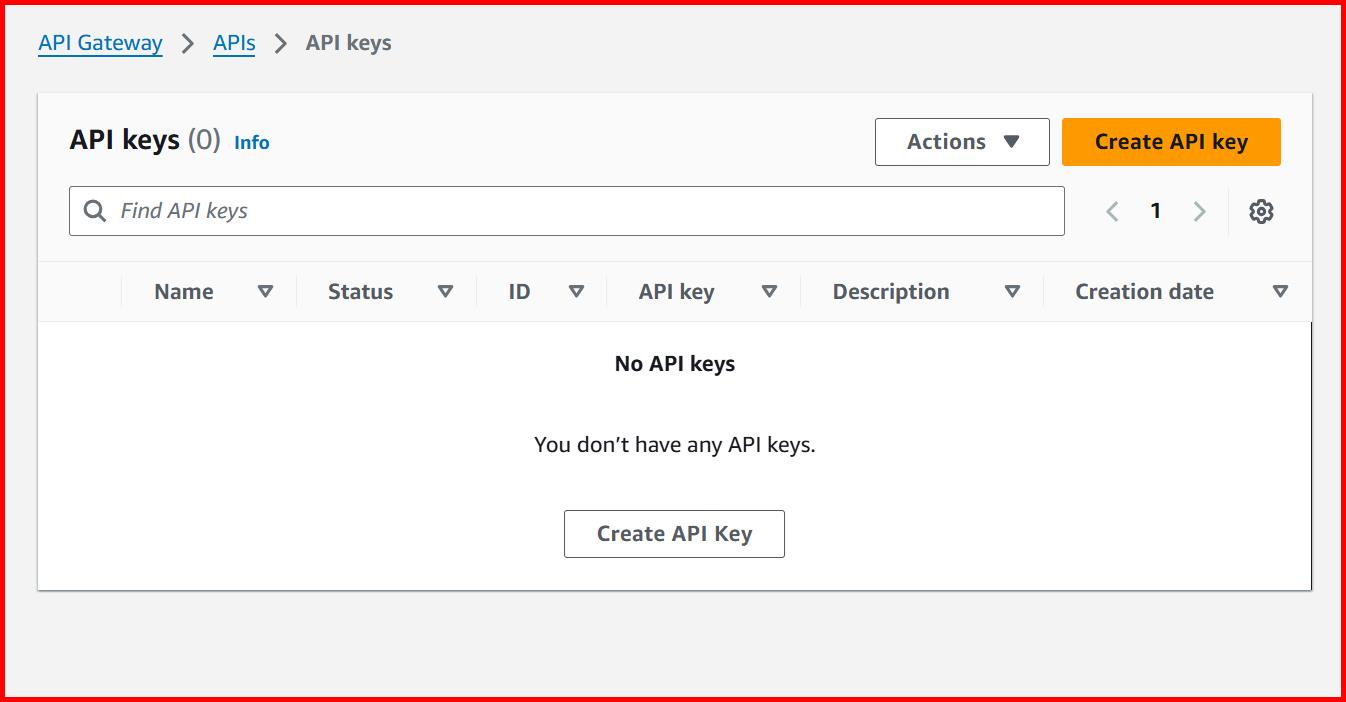Click the API keys (0) heading
Screen dimensions: 1346x702
145,140
